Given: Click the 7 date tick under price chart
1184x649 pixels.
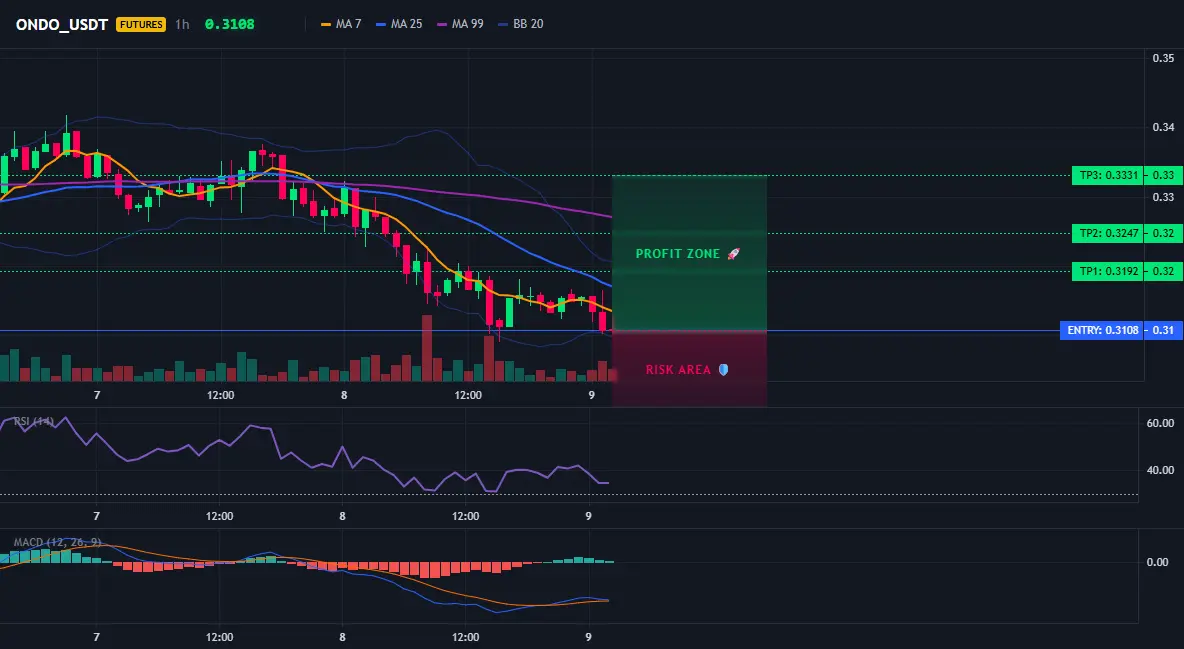Looking at the screenshot, I should (x=97, y=395).
